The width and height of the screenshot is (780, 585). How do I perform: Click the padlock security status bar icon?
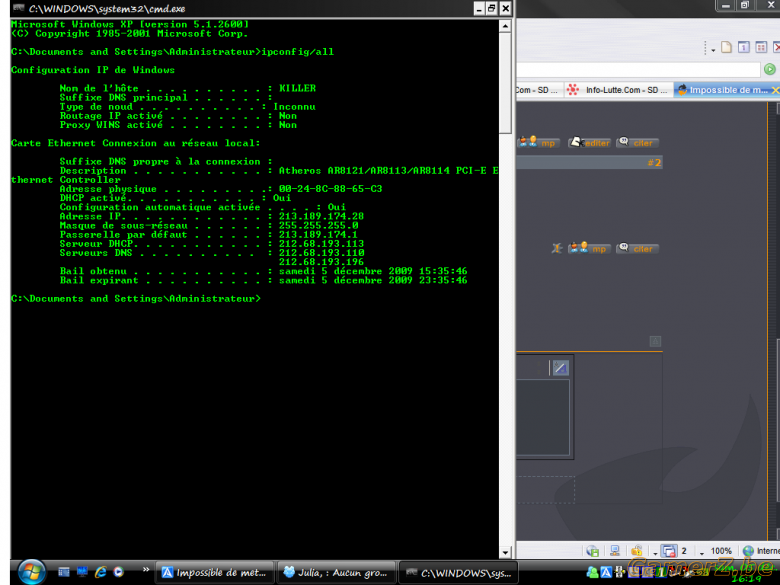[x=637, y=551]
